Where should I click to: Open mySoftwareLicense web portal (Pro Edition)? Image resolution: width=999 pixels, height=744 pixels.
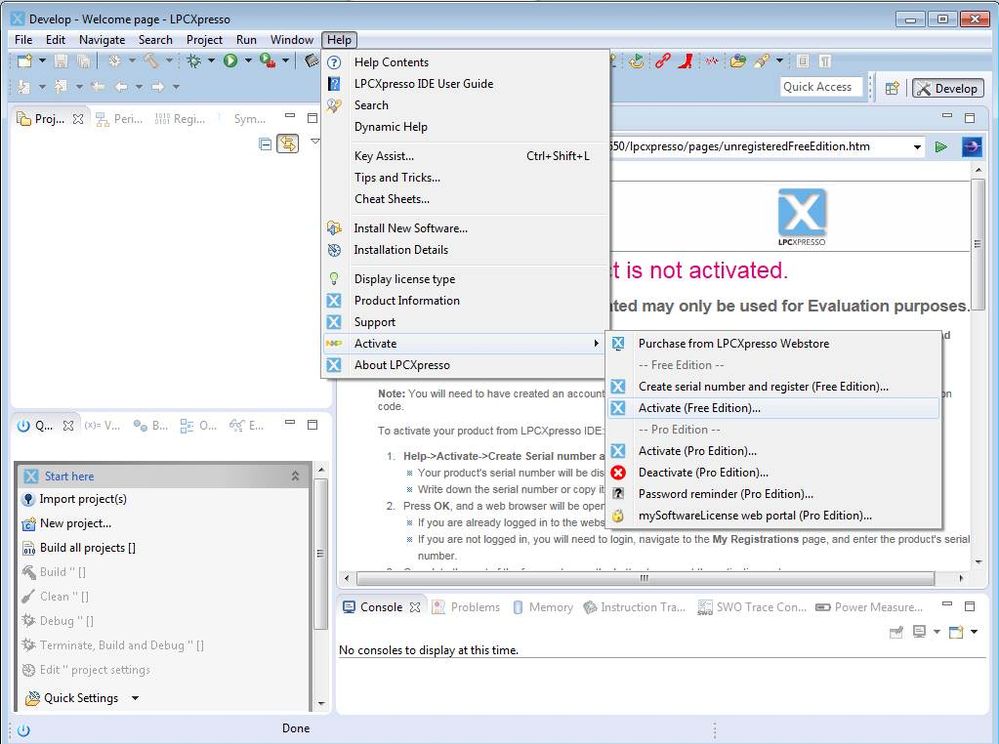tap(773, 515)
